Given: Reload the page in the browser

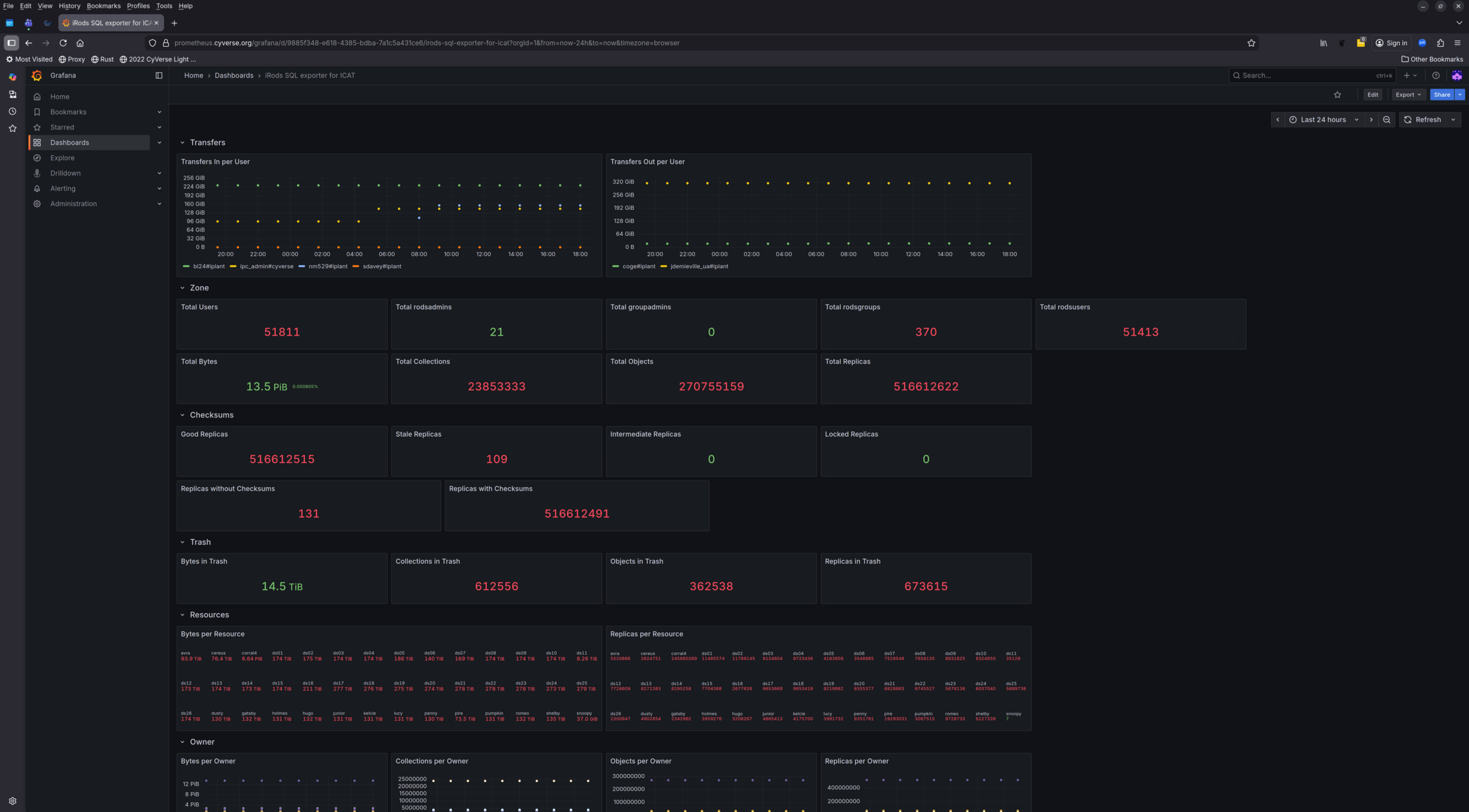Looking at the screenshot, I should (x=63, y=43).
